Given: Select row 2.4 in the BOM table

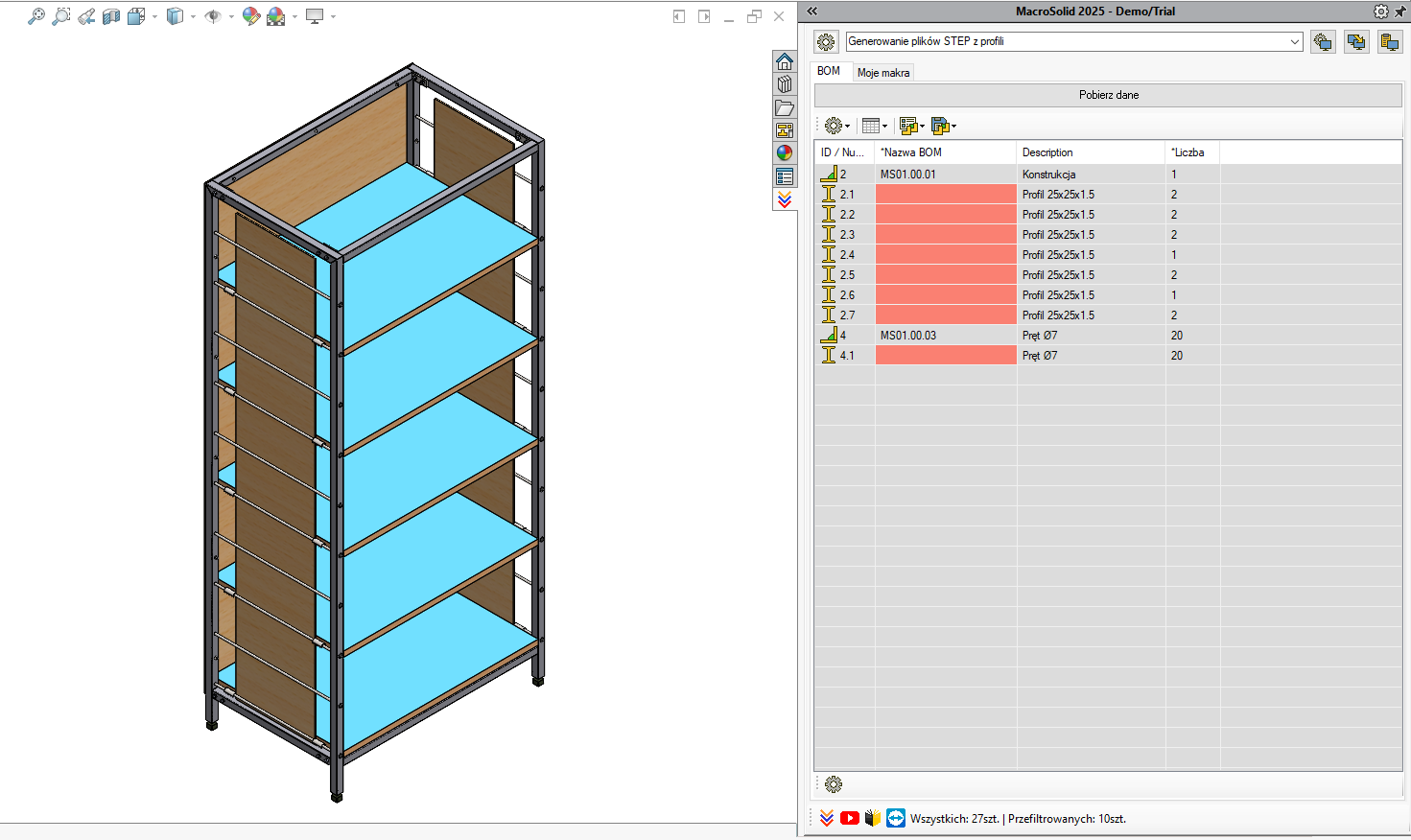Looking at the screenshot, I should [1108, 255].
